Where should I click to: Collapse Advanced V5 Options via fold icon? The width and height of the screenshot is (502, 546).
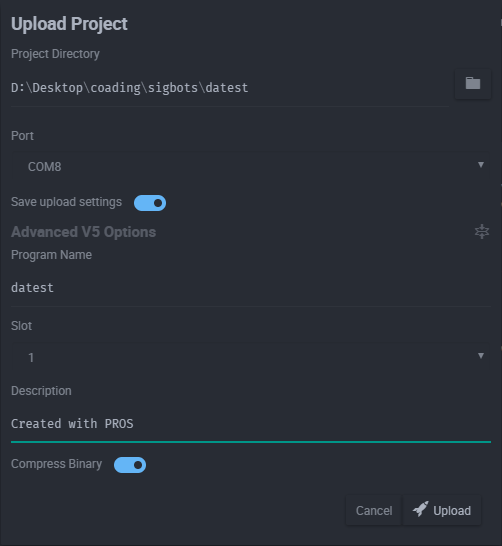coord(482,232)
